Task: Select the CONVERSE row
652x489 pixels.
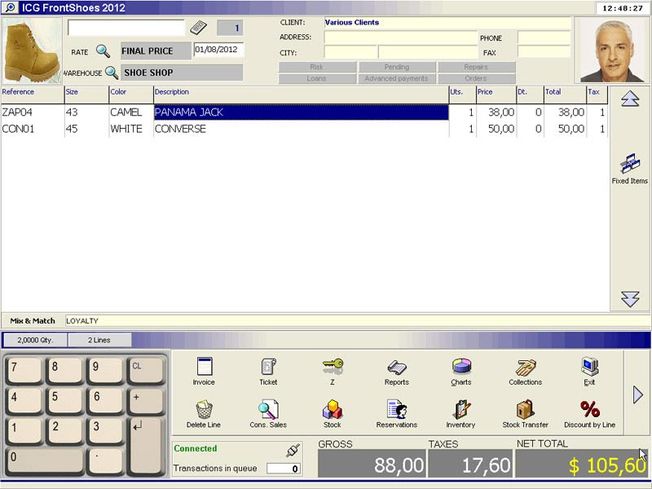Action: click(x=304, y=129)
